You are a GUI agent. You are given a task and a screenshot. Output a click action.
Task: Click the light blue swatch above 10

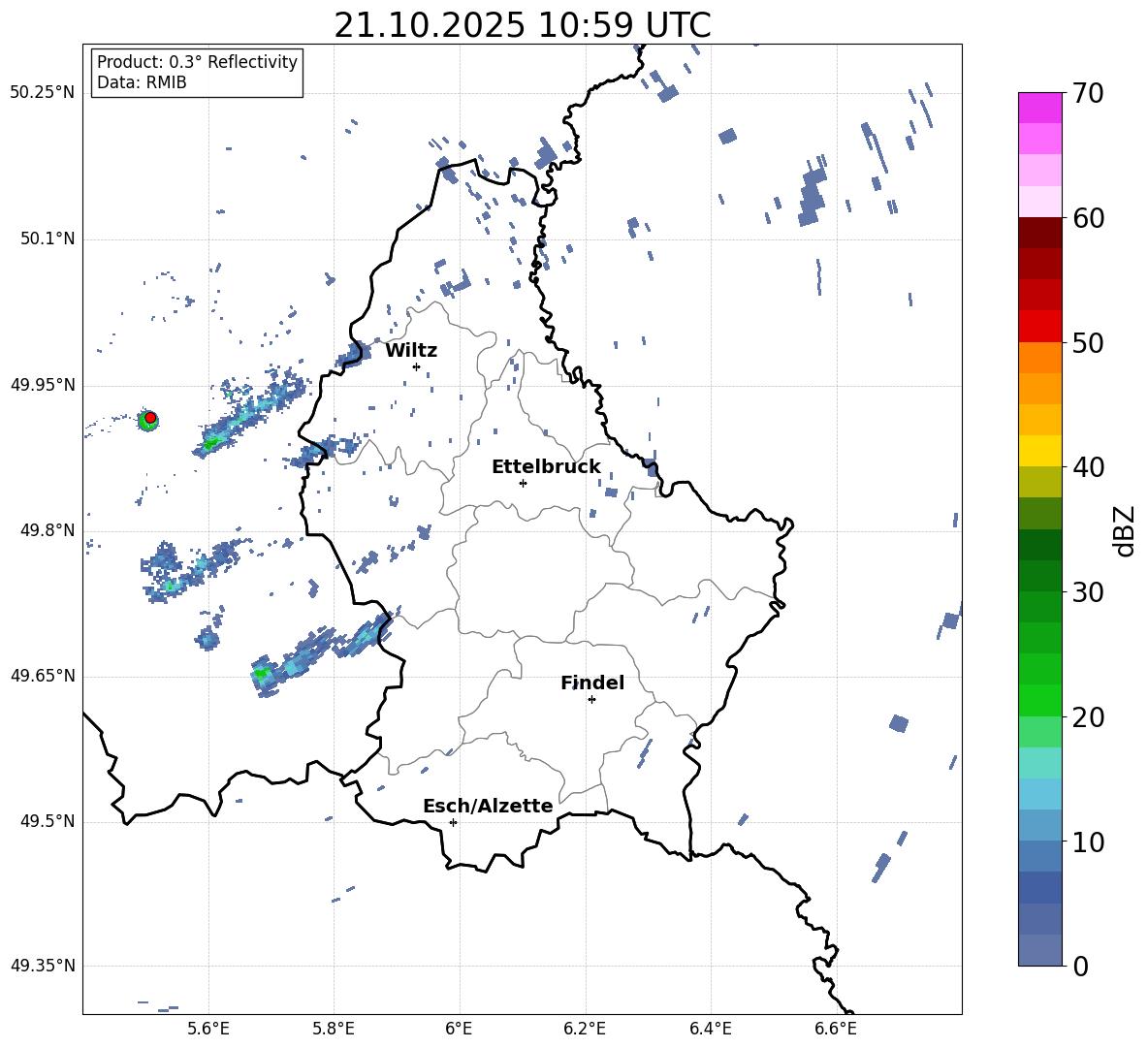[1039, 825]
